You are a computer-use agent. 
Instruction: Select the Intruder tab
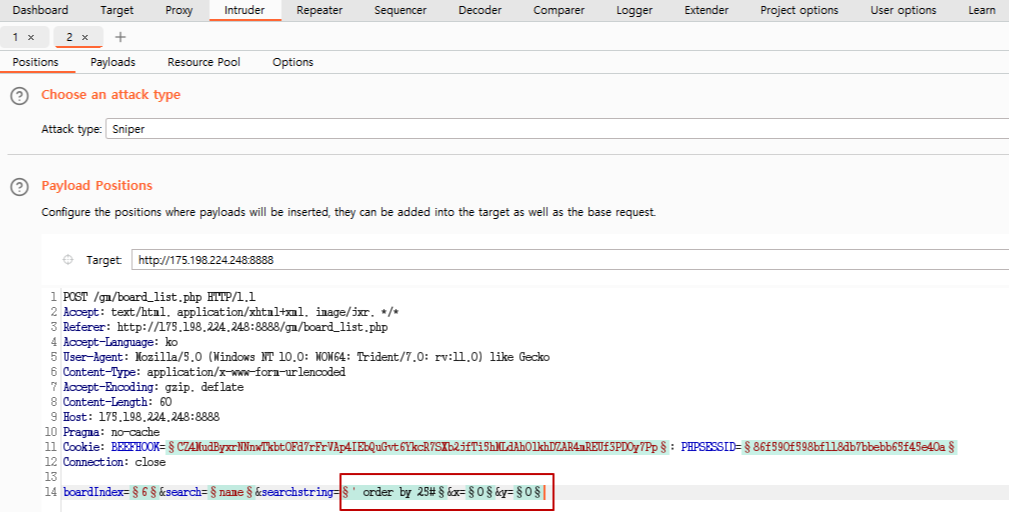[x=245, y=10]
